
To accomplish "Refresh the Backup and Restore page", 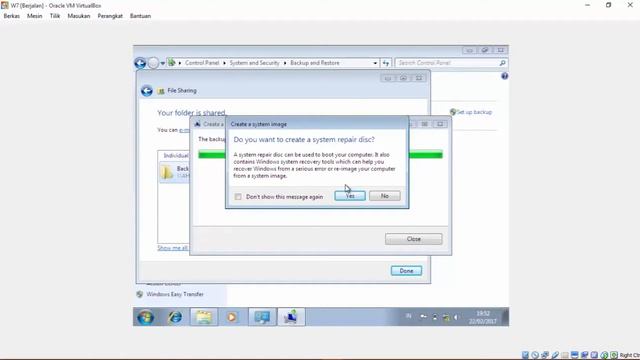I will (x=386, y=63).
